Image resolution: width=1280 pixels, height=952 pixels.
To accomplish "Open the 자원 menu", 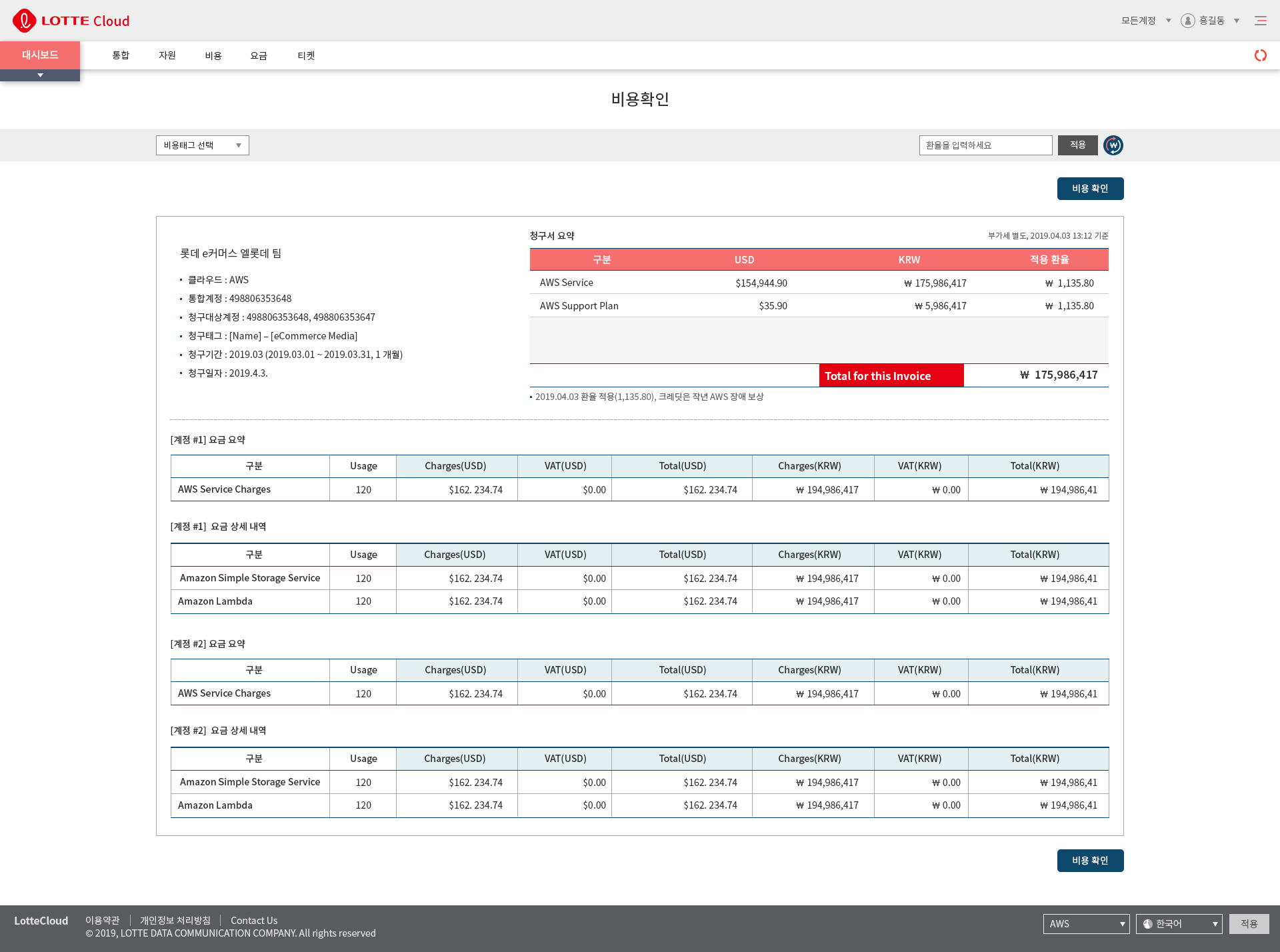I will (x=167, y=55).
